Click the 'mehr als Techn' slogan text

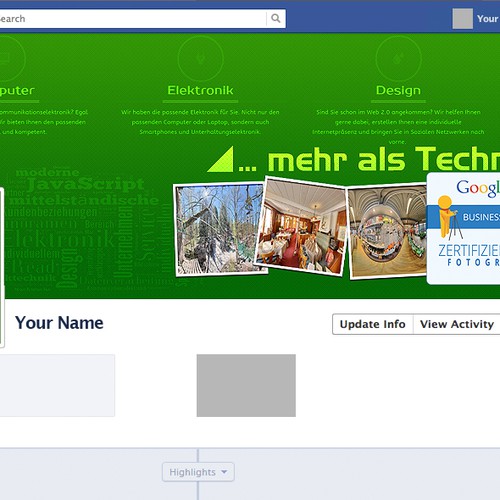click(384, 159)
